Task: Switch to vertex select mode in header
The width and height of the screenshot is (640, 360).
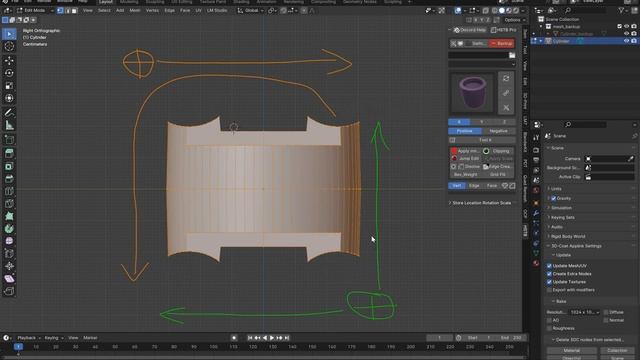Action: coord(60,11)
